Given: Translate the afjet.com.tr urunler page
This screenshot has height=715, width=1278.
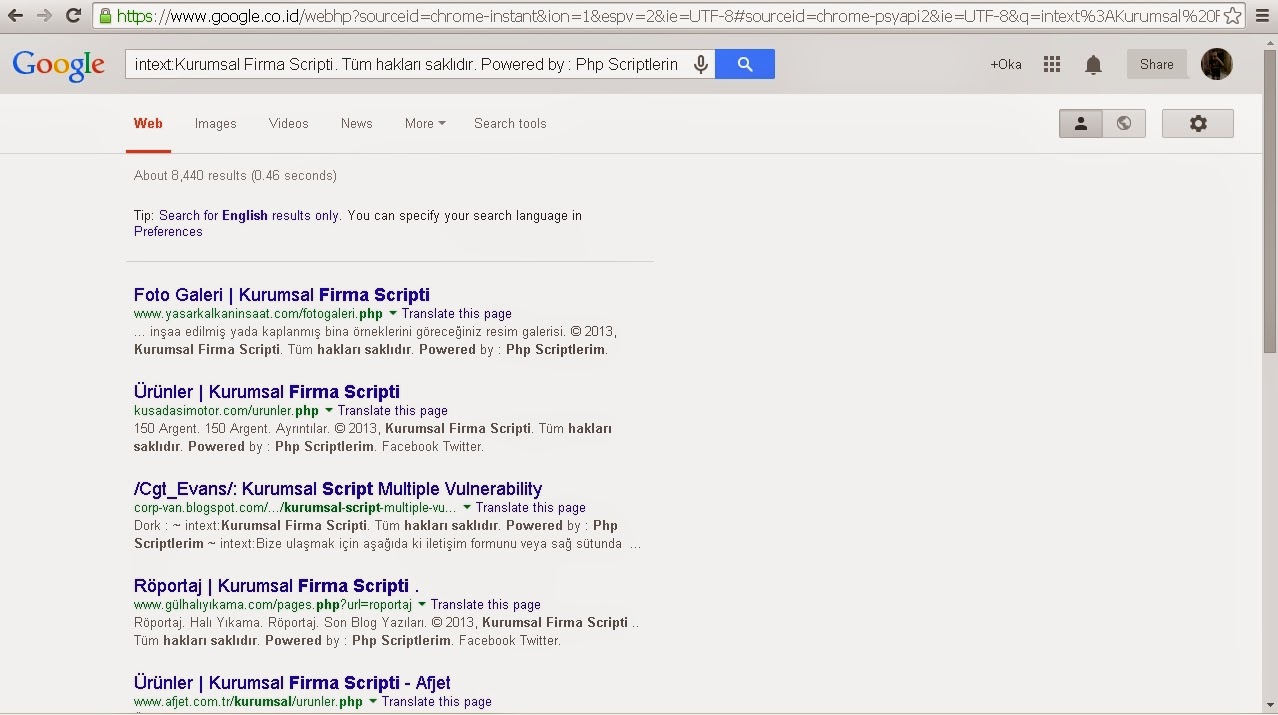Looking at the screenshot, I should point(437,701).
